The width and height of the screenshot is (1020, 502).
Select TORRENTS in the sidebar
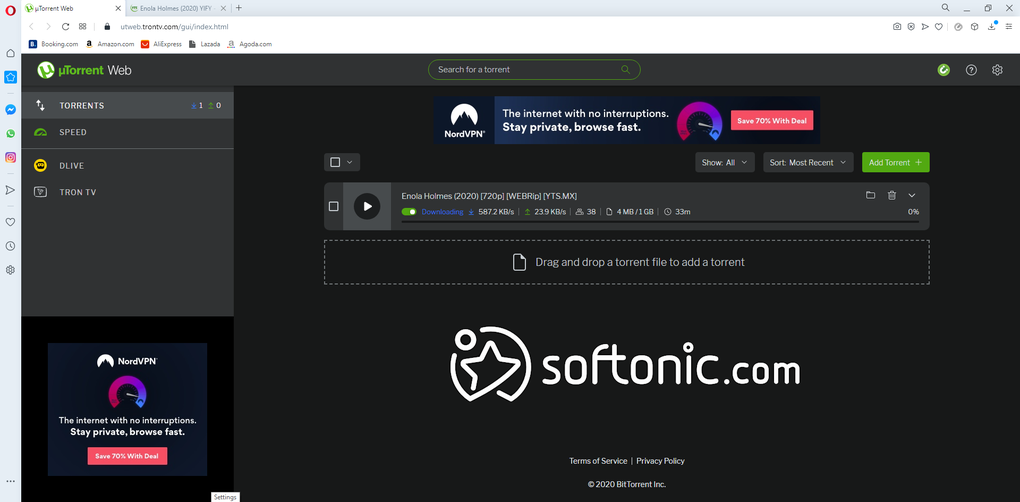(128, 105)
